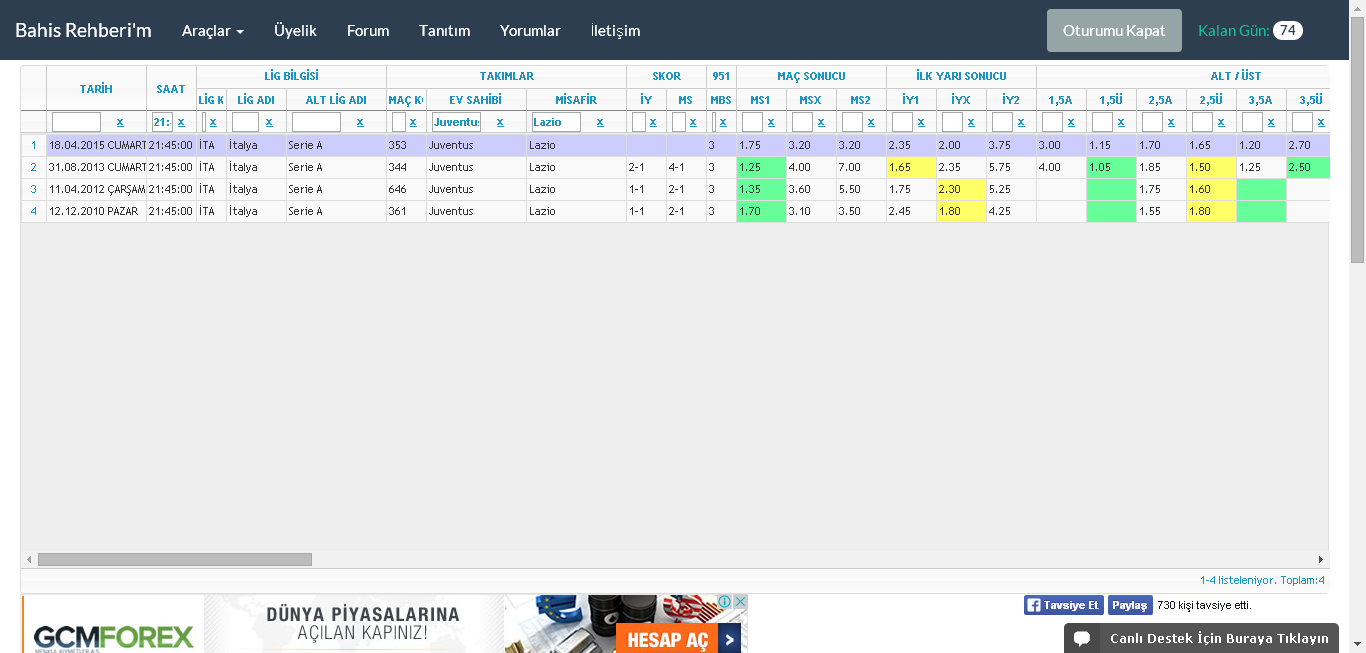Sort by the TARİH column header
Viewport: 1366px width, 653px height.
[x=96, y=89]
